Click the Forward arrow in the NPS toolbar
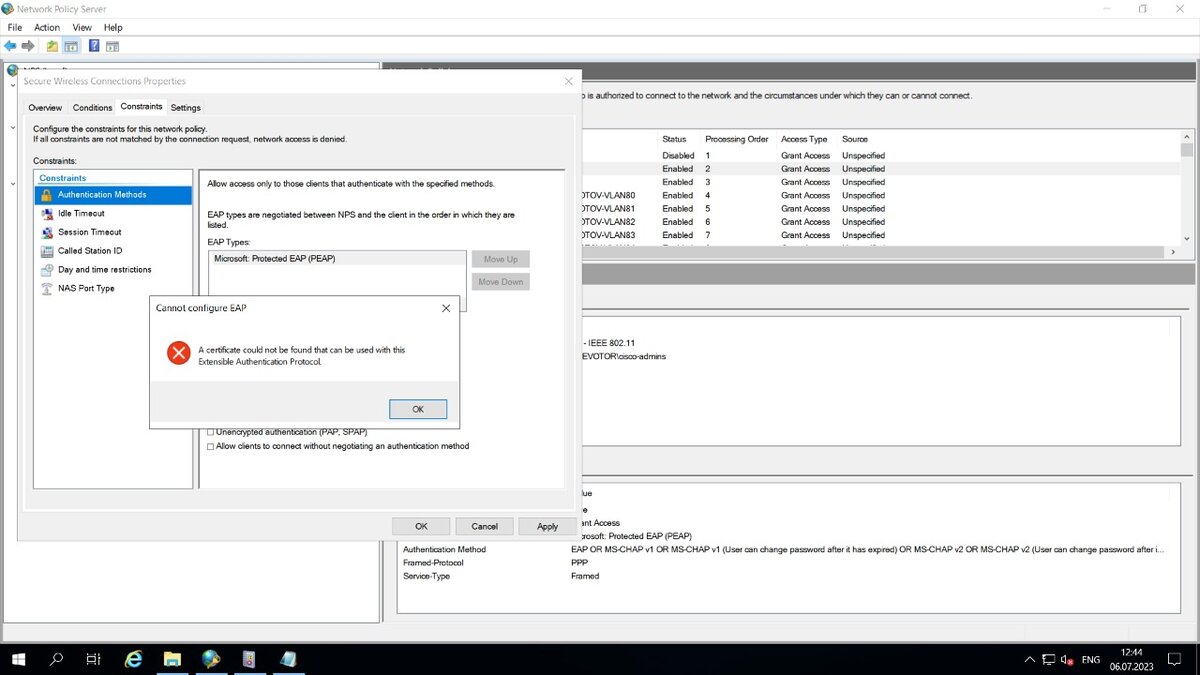 tap(28, 46)
